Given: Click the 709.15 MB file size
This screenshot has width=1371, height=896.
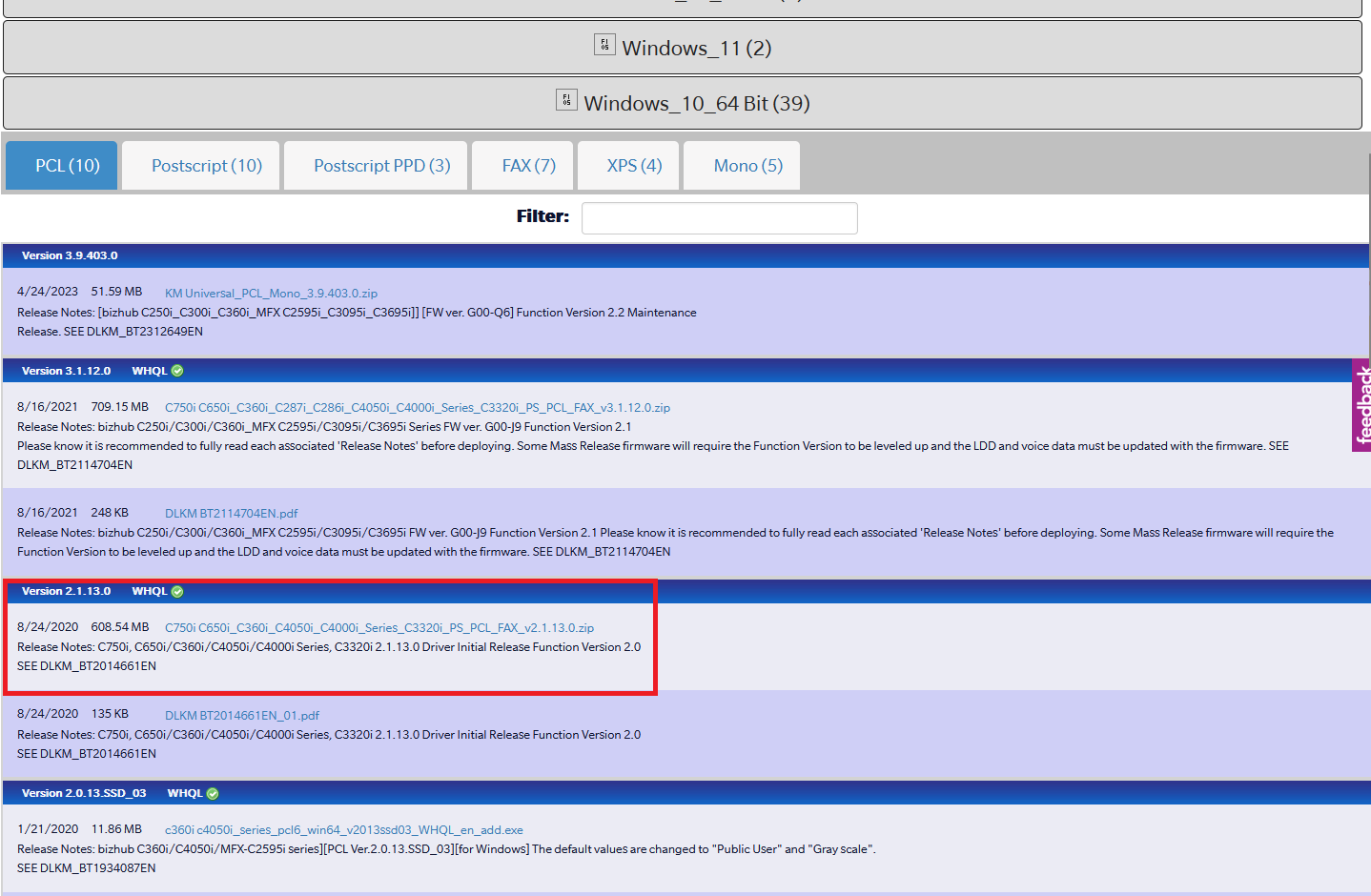Looking at the screenshot, I should [x=120, y=406].
